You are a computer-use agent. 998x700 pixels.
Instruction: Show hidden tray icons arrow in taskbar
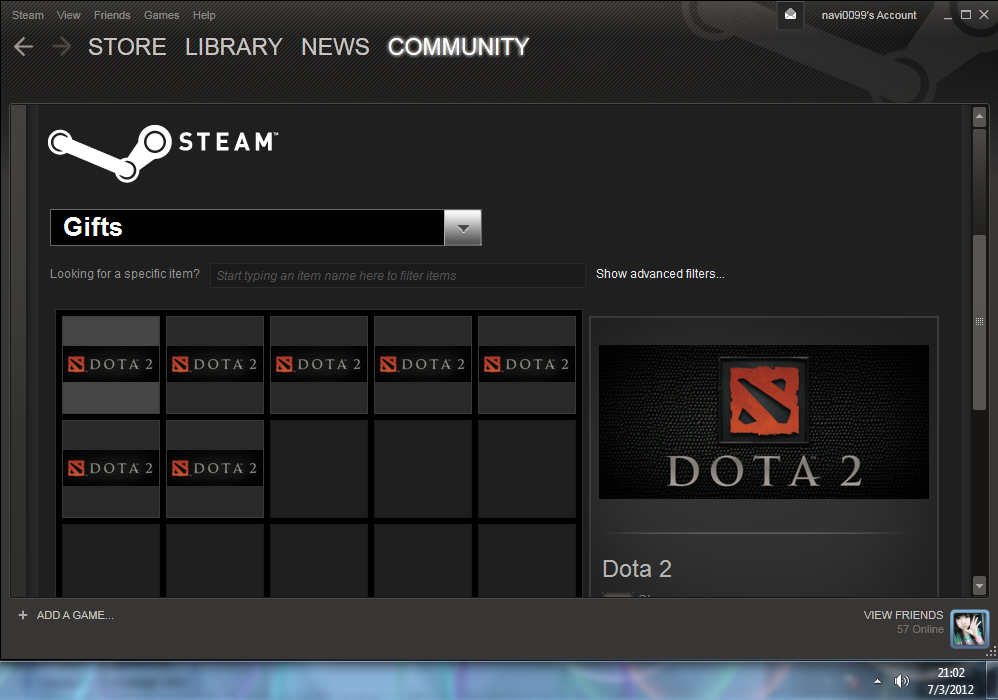[878, 681]
